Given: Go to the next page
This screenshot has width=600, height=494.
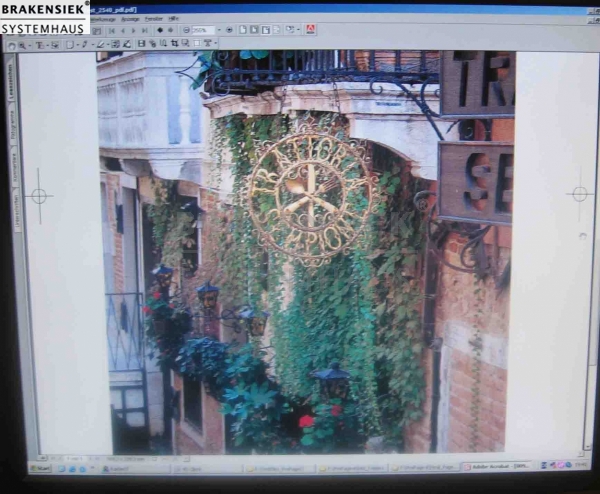Looking at the screenshot, I should pyautogui.click(x=134, y=31).
